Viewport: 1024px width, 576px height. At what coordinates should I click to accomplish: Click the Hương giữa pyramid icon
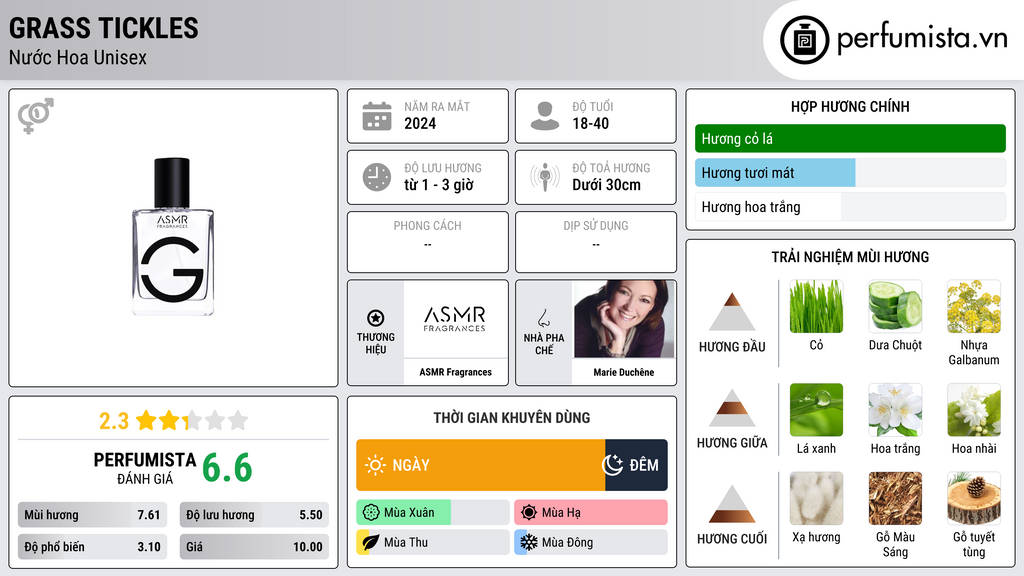click(x=732, y=408)
